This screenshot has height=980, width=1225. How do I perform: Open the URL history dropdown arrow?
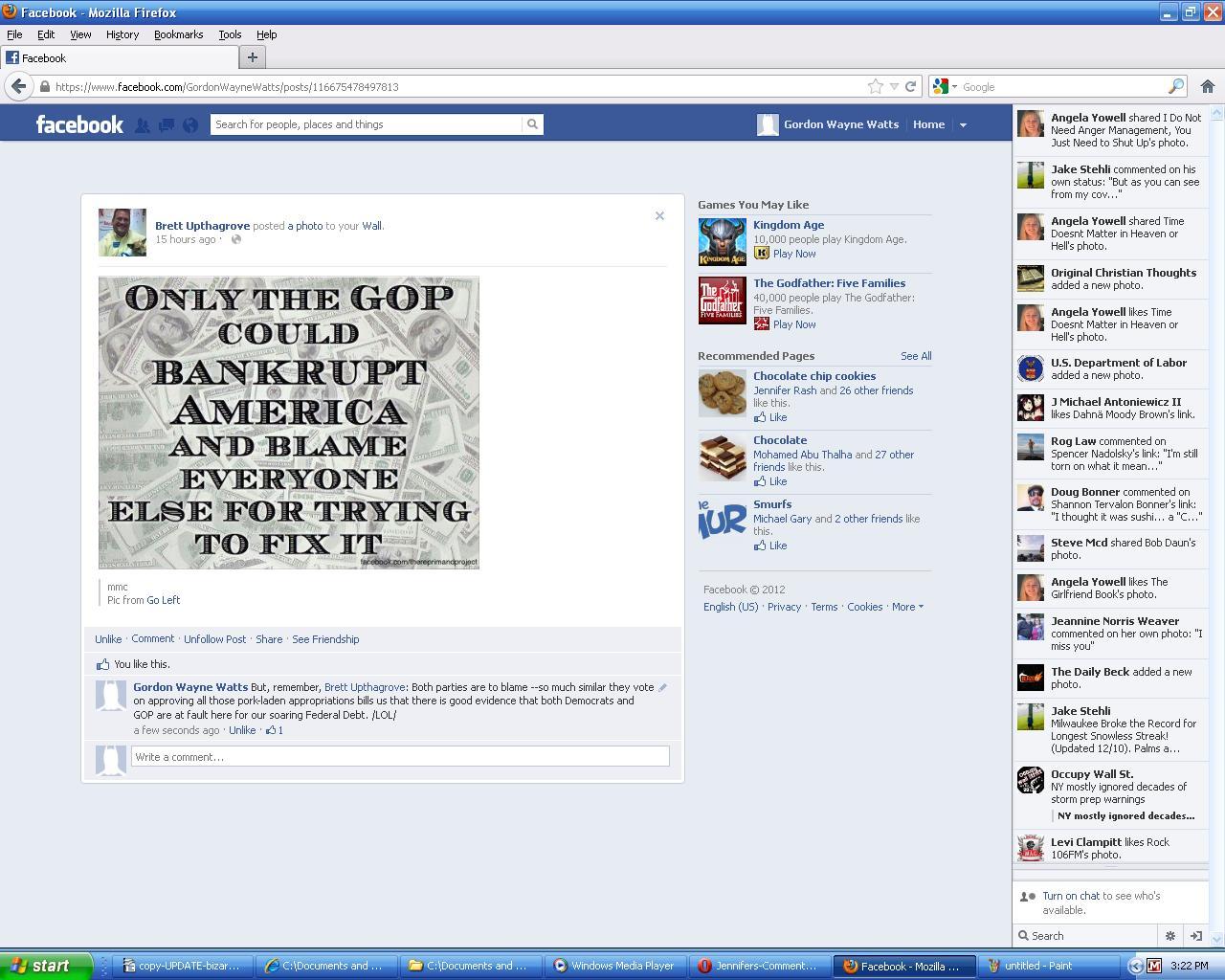coord(894,86)
